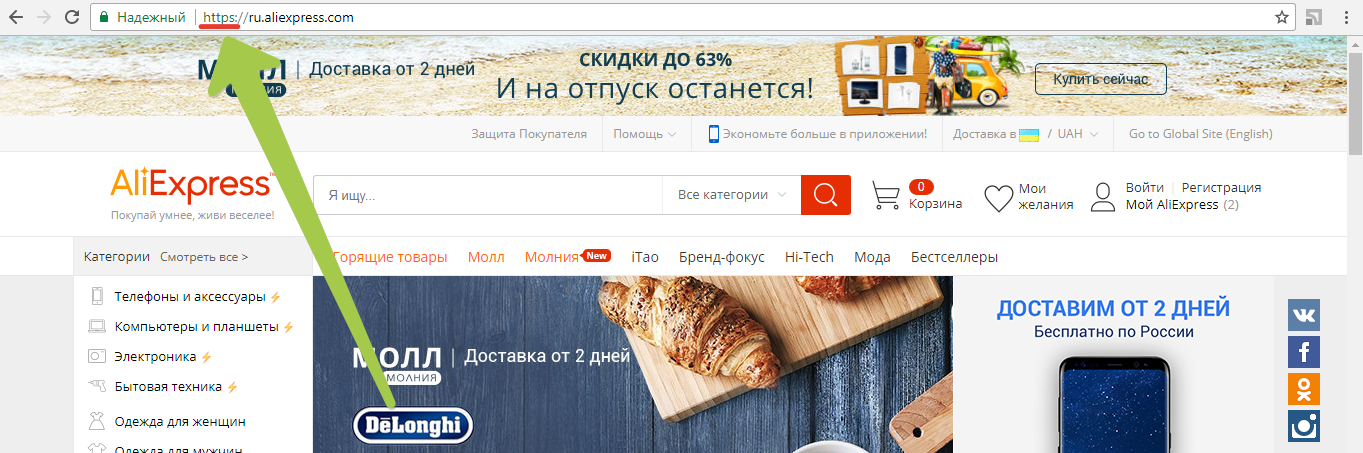The width and height of the screenshot is (1363, 453).
Task: Open the Горящие товары tab
Action: pyautogui.click(x=390, y=257)
